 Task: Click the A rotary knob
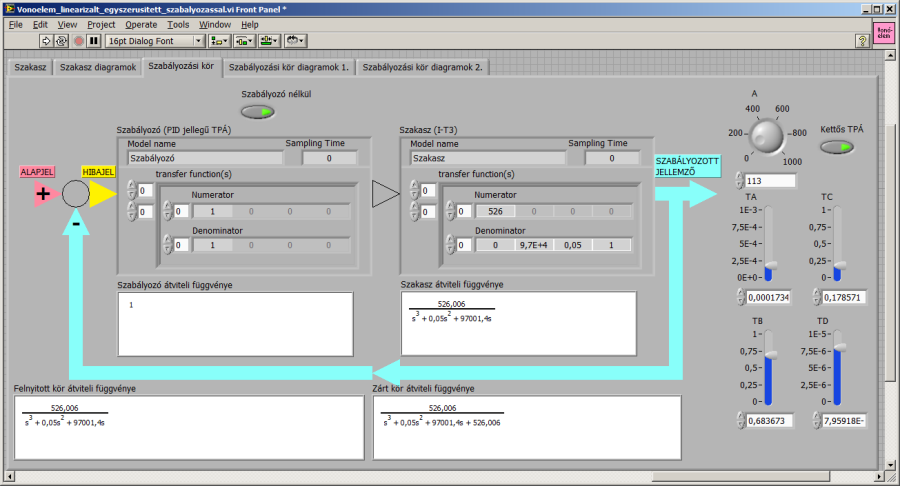click(x=768, y=134)
